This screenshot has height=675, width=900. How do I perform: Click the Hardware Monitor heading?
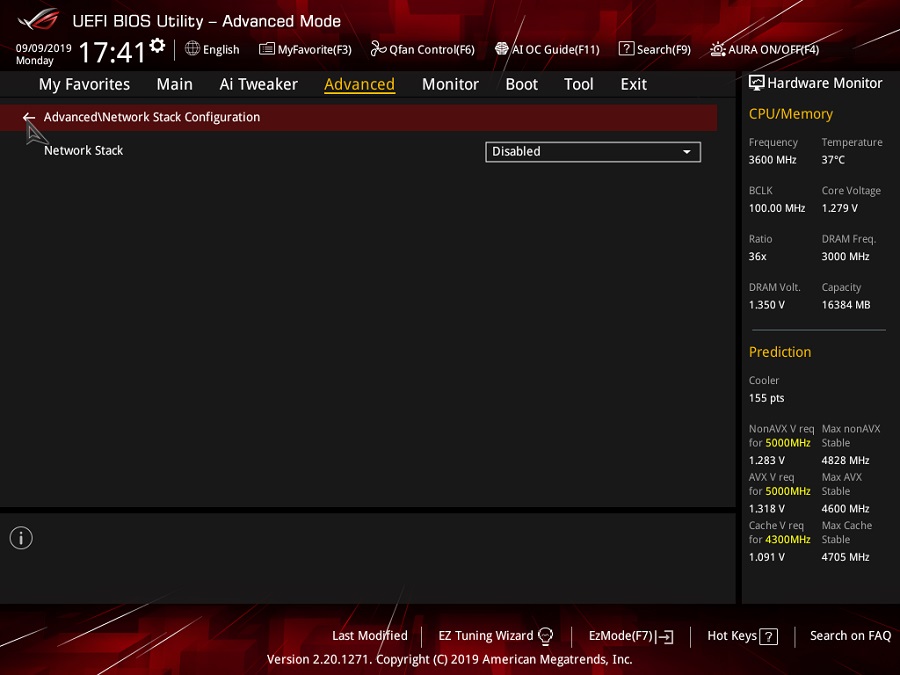825,83
